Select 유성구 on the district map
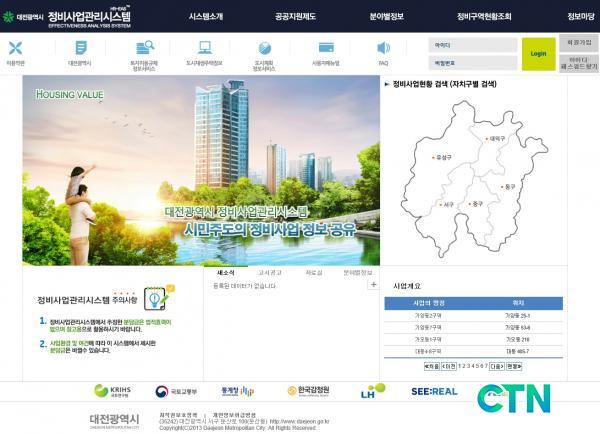Viewport: 600px width, 434px height. 442,157
